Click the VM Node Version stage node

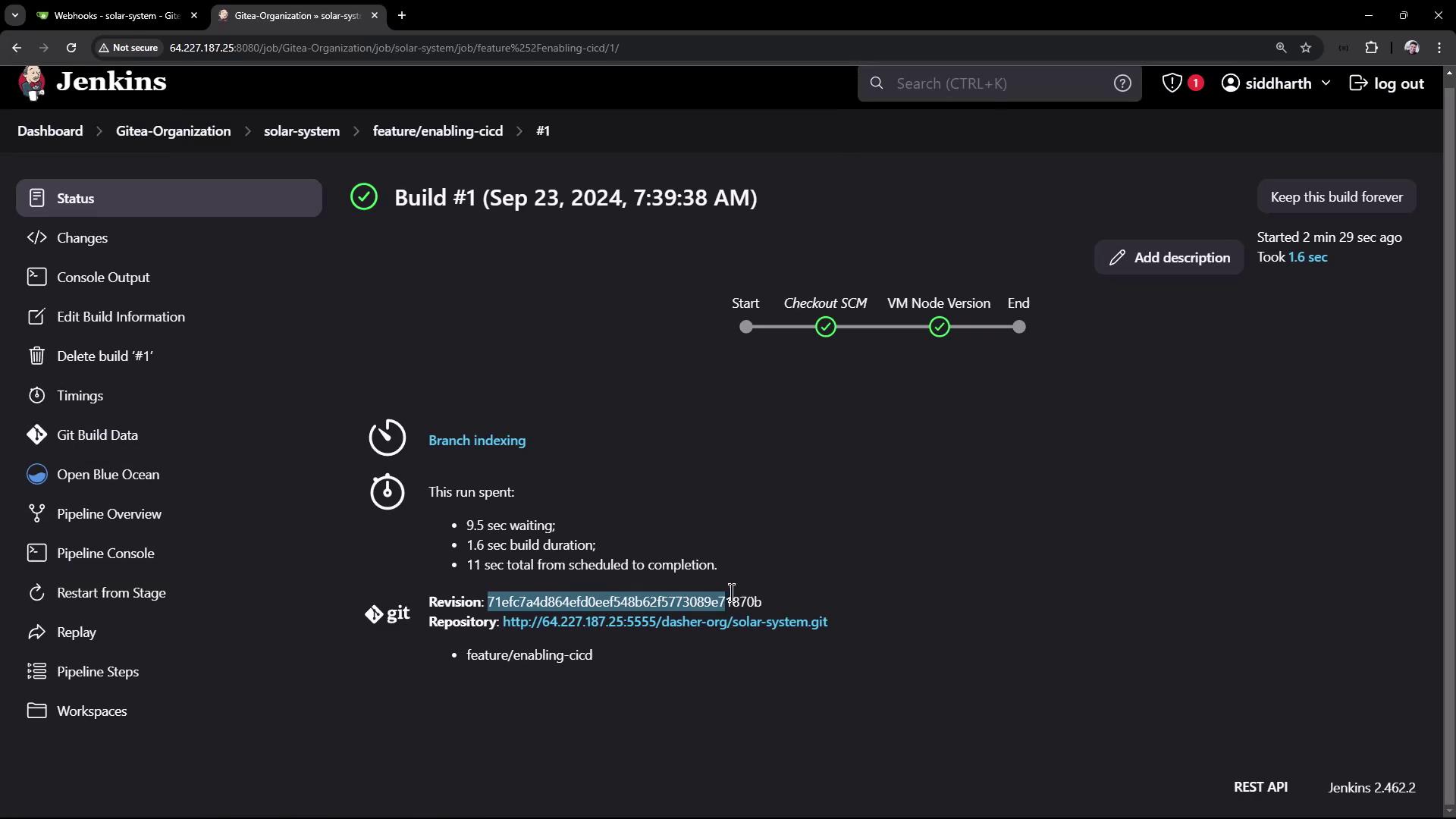940,327
